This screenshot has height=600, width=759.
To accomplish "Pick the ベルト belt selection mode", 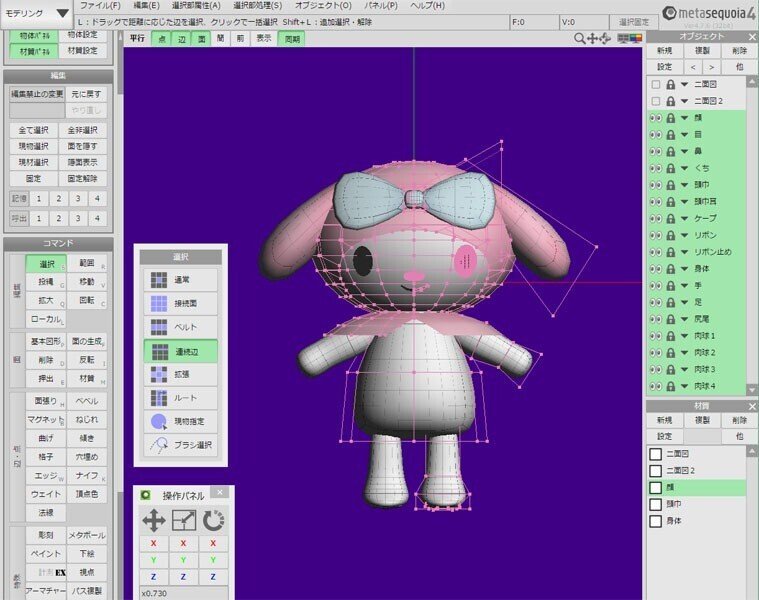I will [181, 327].
